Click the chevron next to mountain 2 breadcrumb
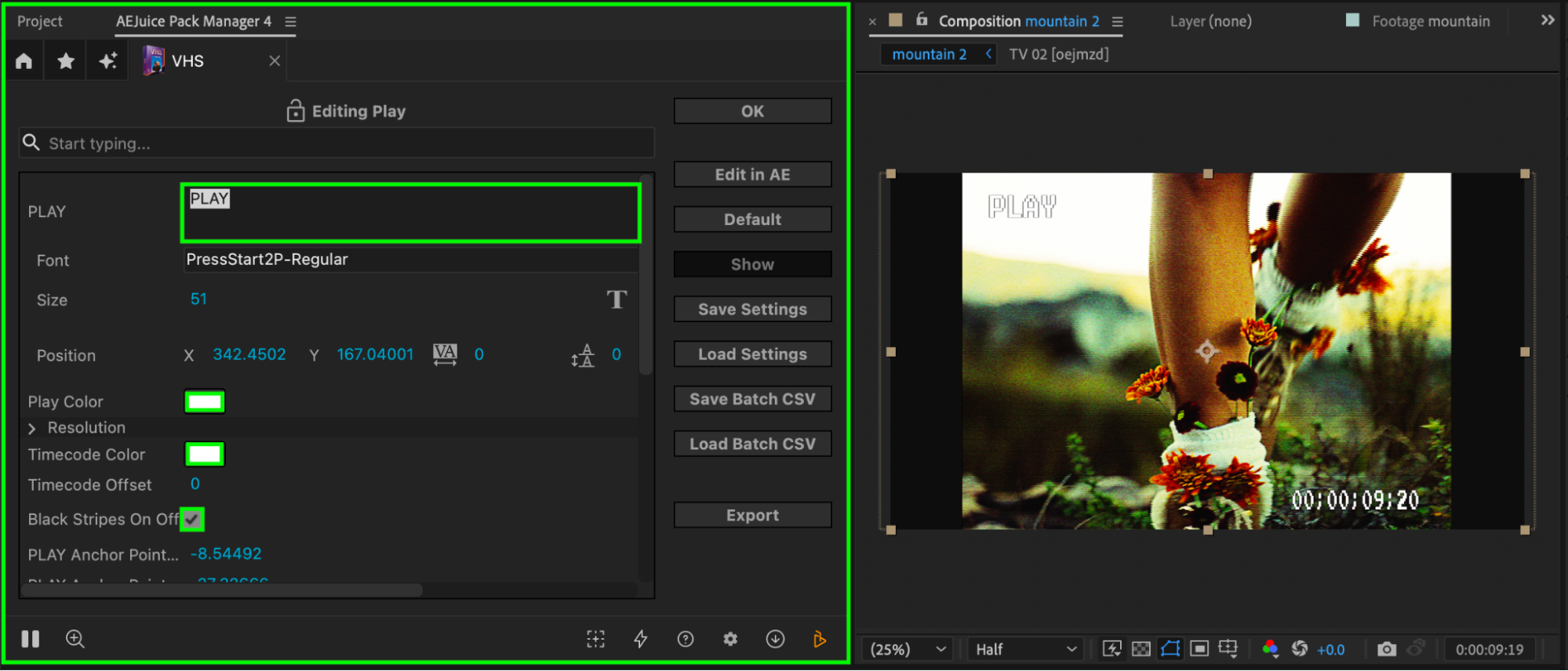 [x=988, y=53]
